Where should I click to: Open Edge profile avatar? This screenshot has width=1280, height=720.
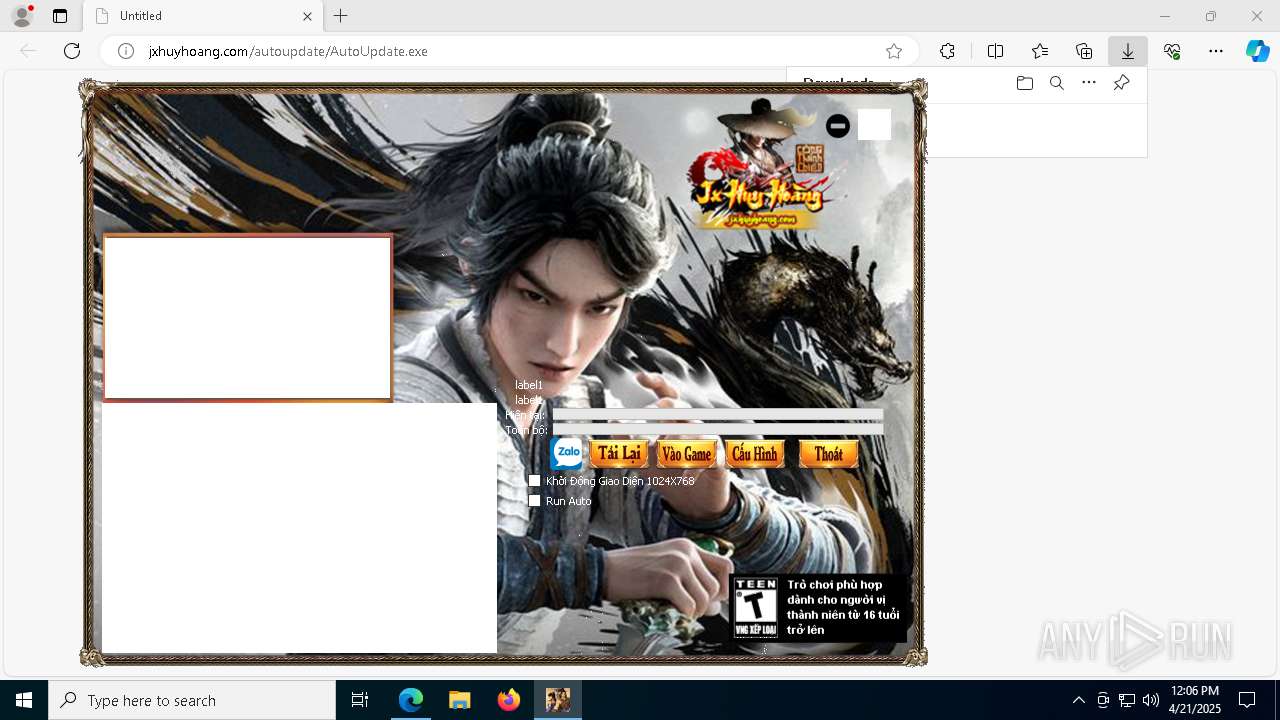[22, 15]
